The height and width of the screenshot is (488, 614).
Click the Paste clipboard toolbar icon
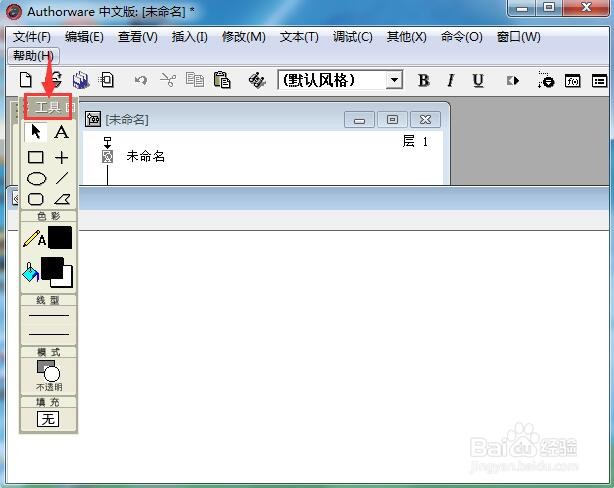tap(222, 80)
